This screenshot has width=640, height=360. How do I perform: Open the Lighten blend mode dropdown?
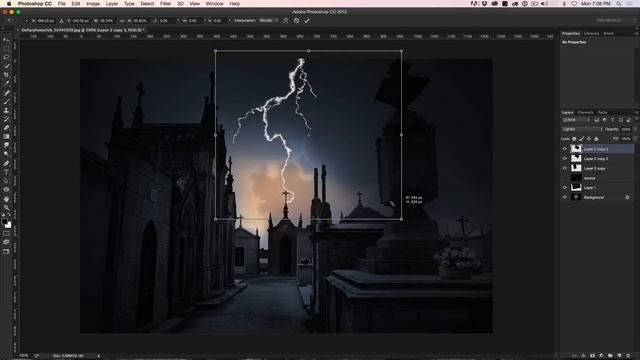pyautogui.click(x=582, y=129)
